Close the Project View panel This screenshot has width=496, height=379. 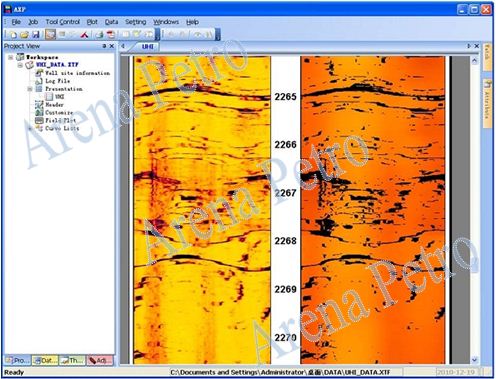tap(112, 46)
